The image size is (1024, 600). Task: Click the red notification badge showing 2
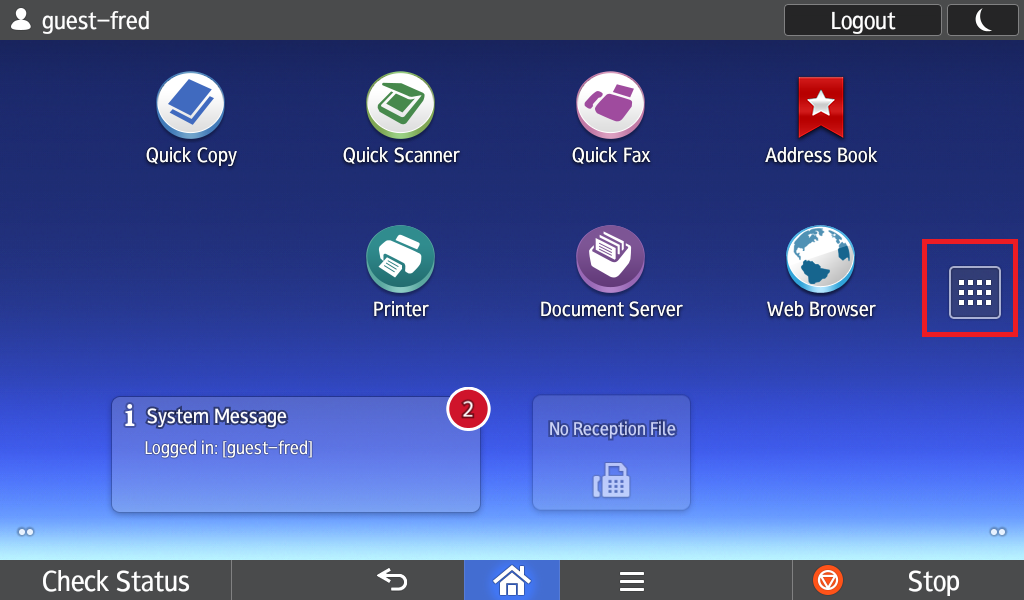pos(468,408)
